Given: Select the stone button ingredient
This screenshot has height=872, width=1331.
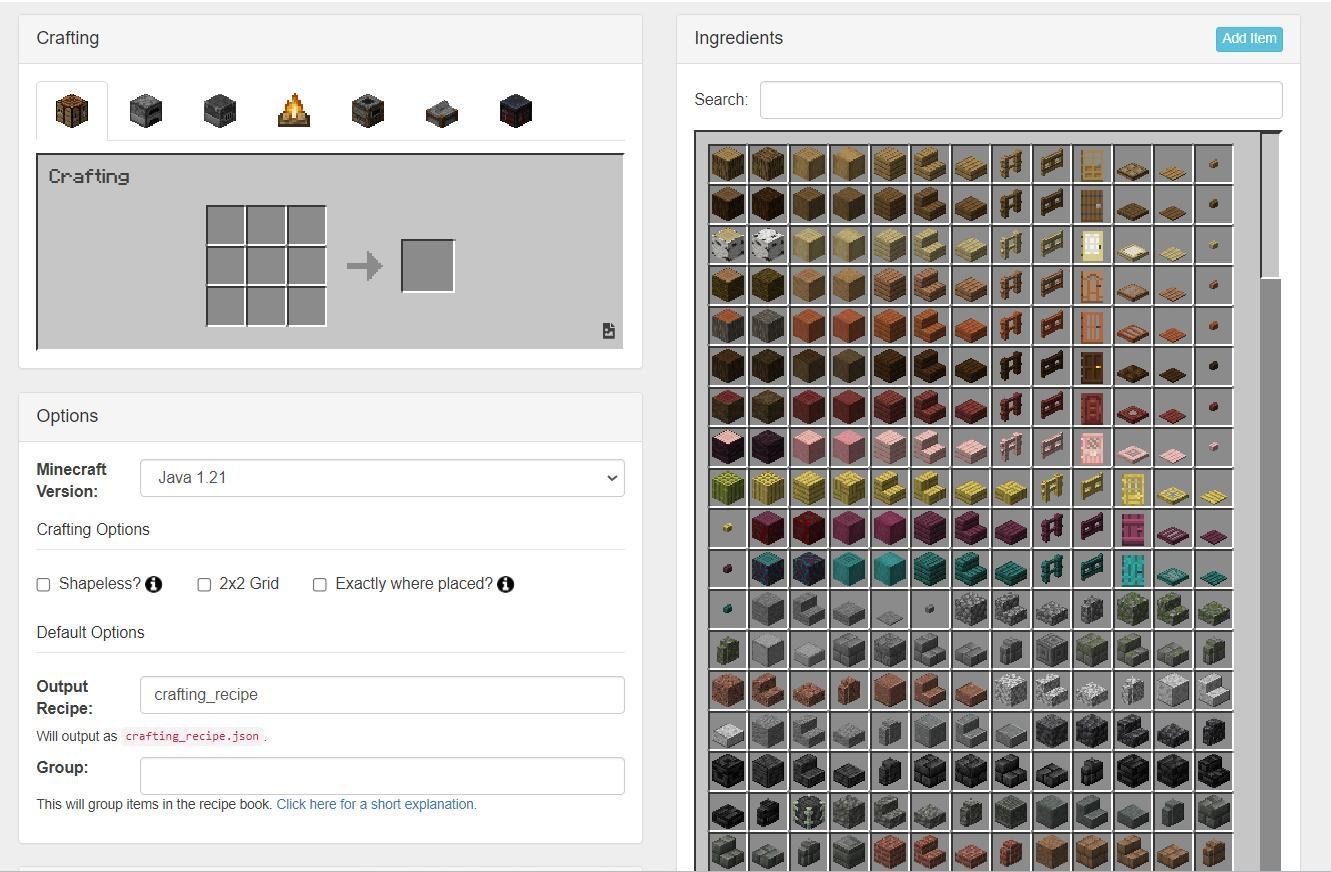Looking at the screenshot, I should tap(930, 610).
